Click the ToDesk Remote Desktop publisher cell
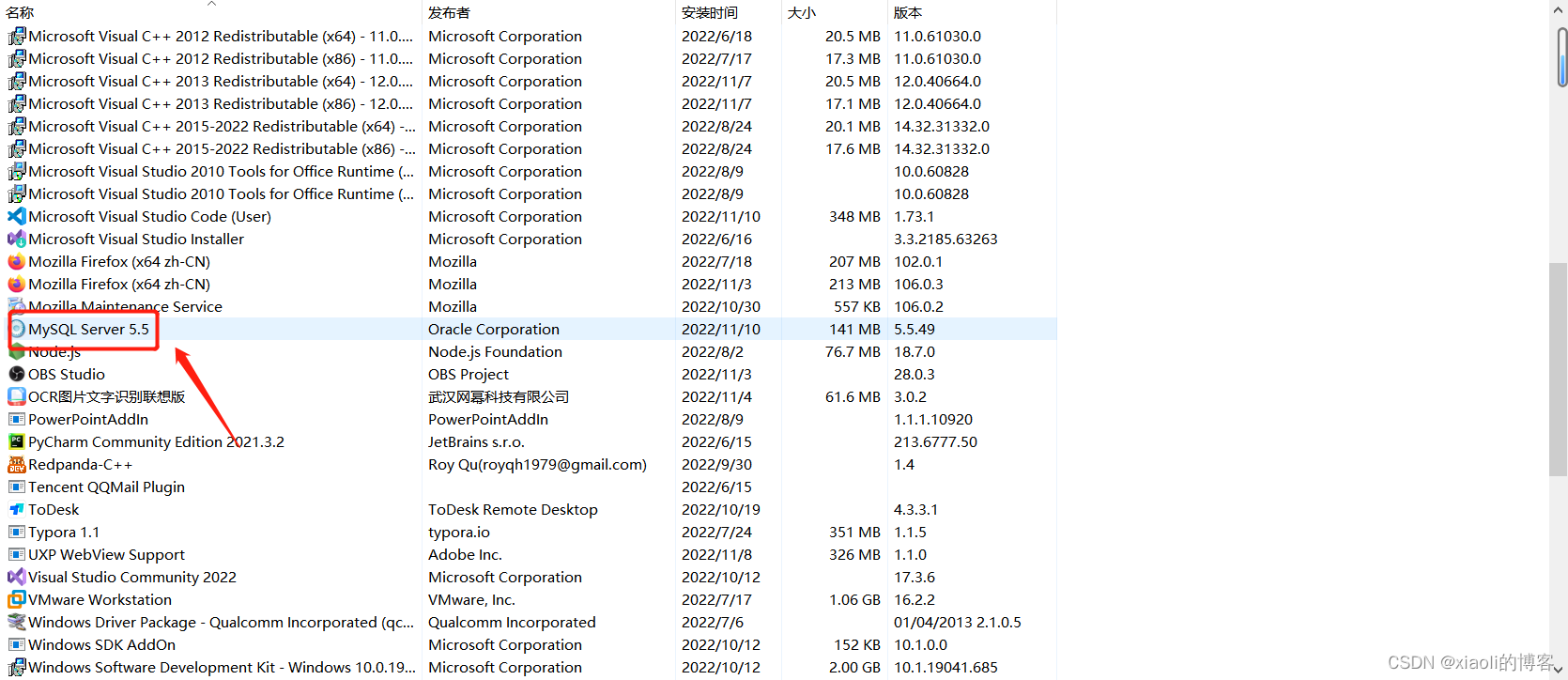The width and height of the screenshot is (1568, 680). click(513, 510)
